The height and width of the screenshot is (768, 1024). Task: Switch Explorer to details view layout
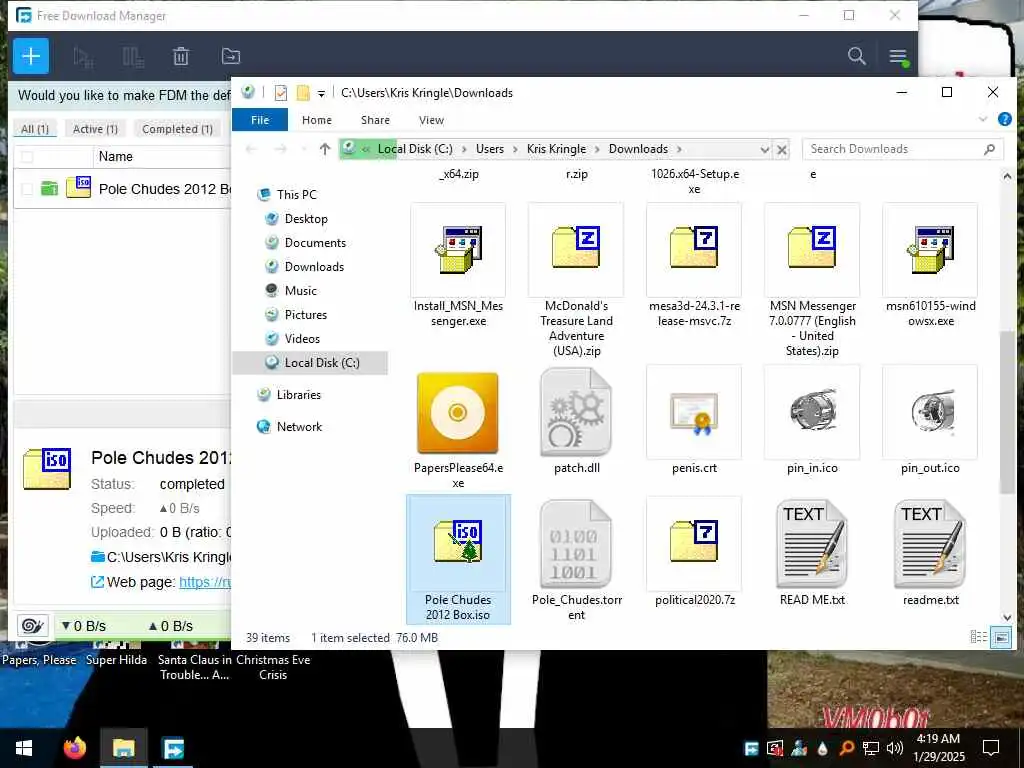(978, 637)
